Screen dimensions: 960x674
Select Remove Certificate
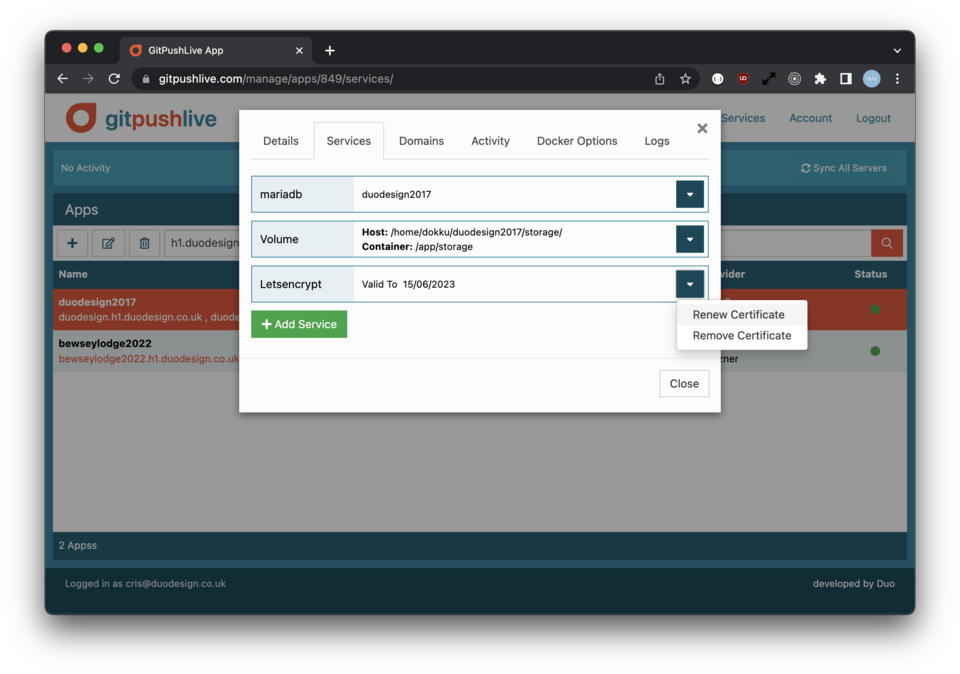[741, 335]
